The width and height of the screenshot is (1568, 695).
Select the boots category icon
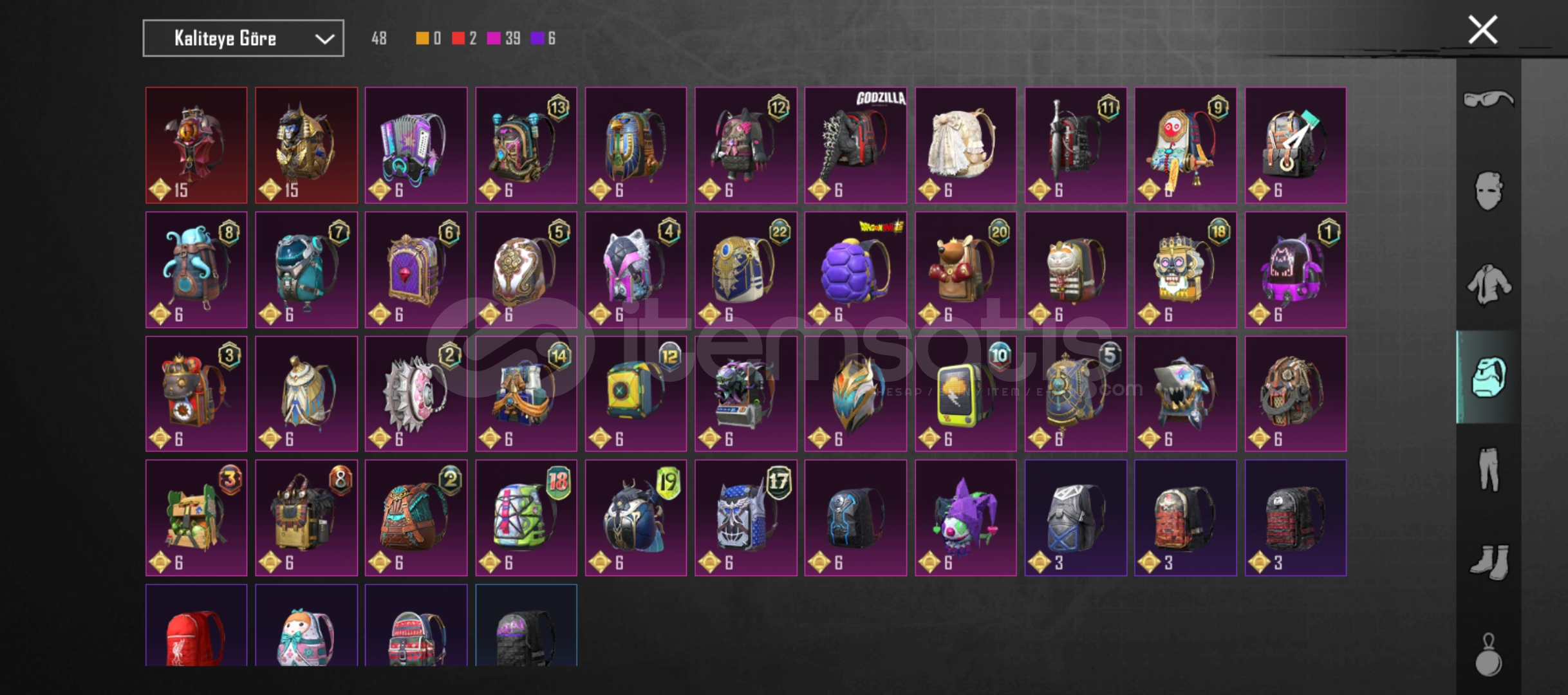click(x=1489, y=562)
